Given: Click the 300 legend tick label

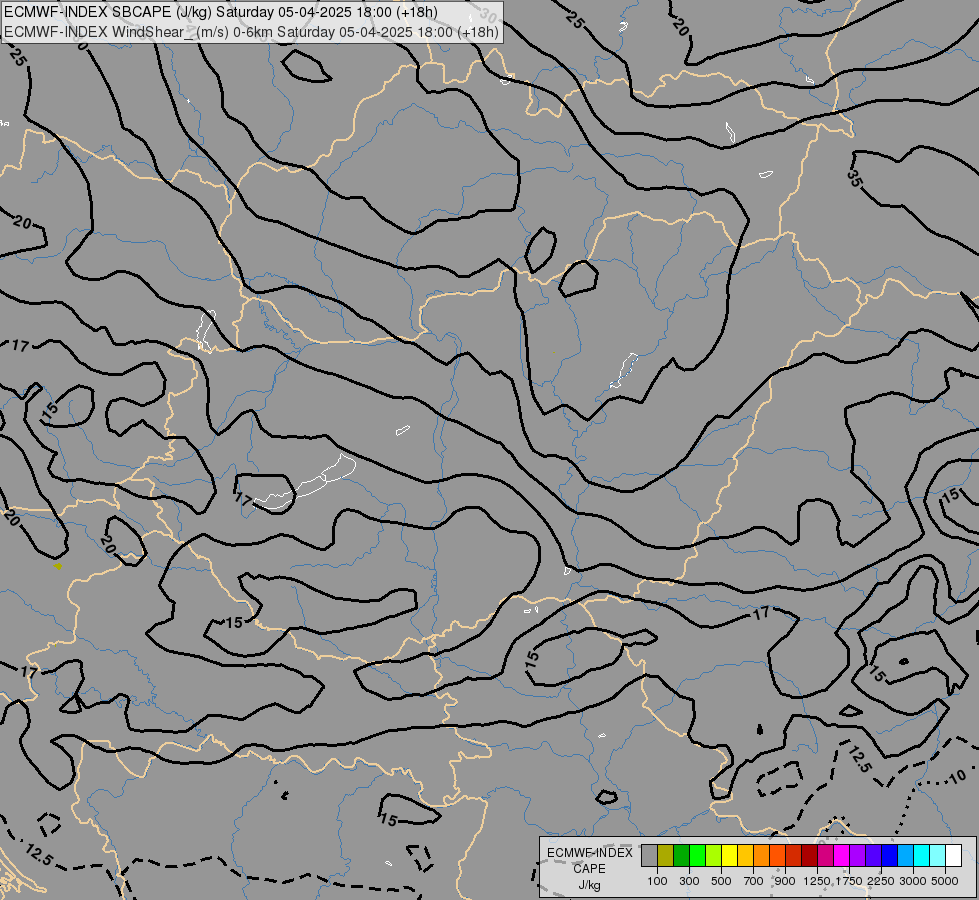Looking at the screenshot, I should click(689, 881).
